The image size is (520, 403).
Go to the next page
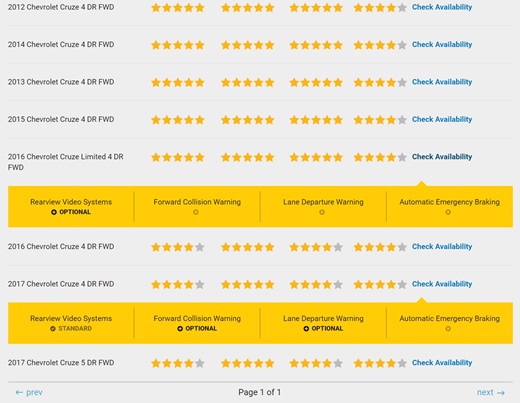coord(491,393)
